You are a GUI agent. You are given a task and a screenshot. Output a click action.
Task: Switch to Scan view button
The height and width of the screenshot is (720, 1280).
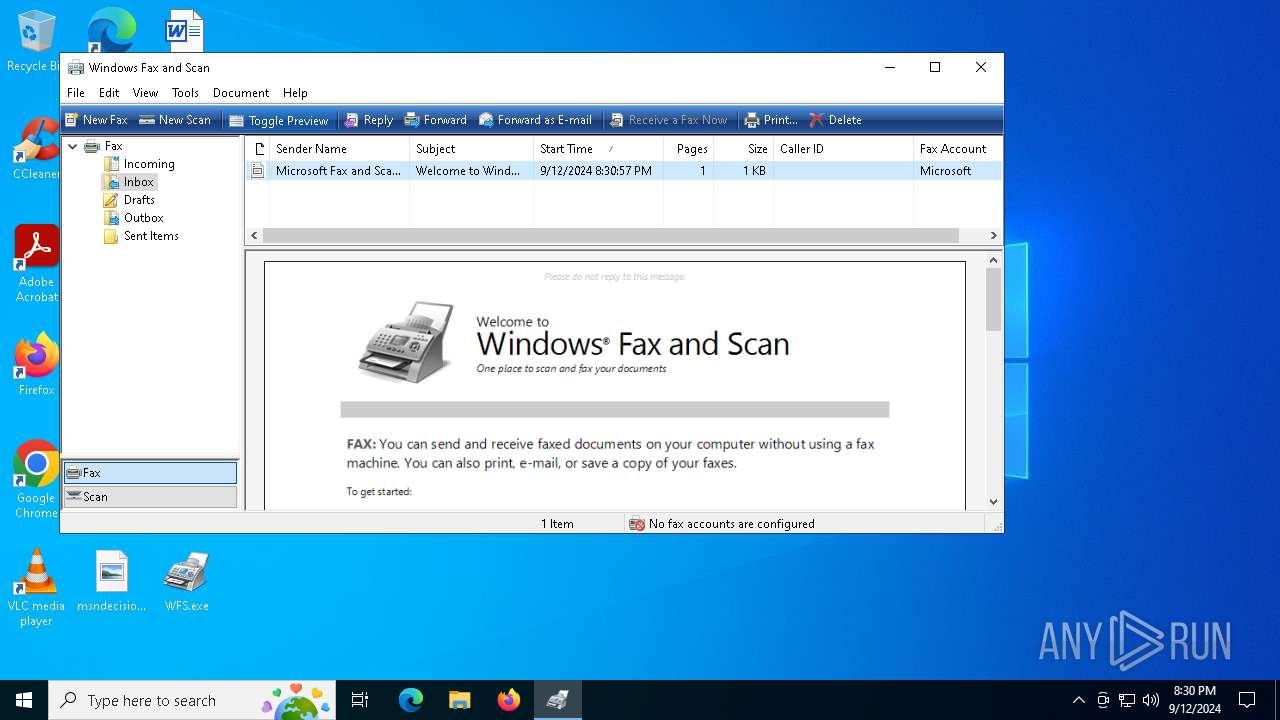coord(150,497)
